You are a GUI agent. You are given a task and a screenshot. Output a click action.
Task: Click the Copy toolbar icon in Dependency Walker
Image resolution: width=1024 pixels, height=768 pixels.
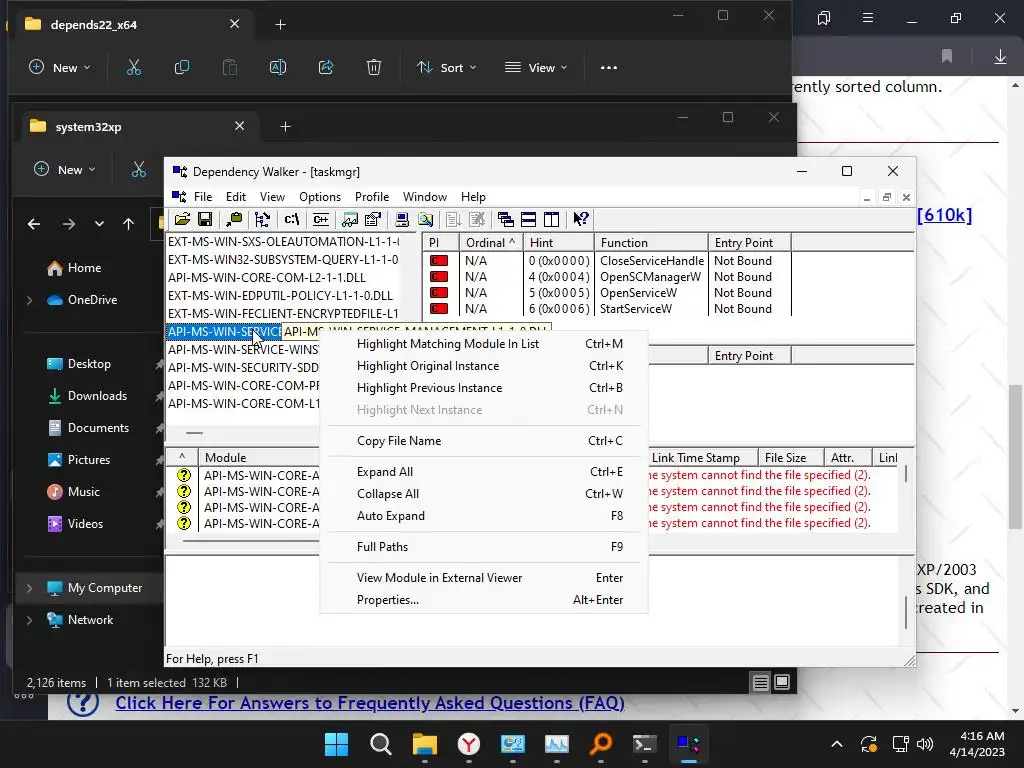[x=234, y=219]
